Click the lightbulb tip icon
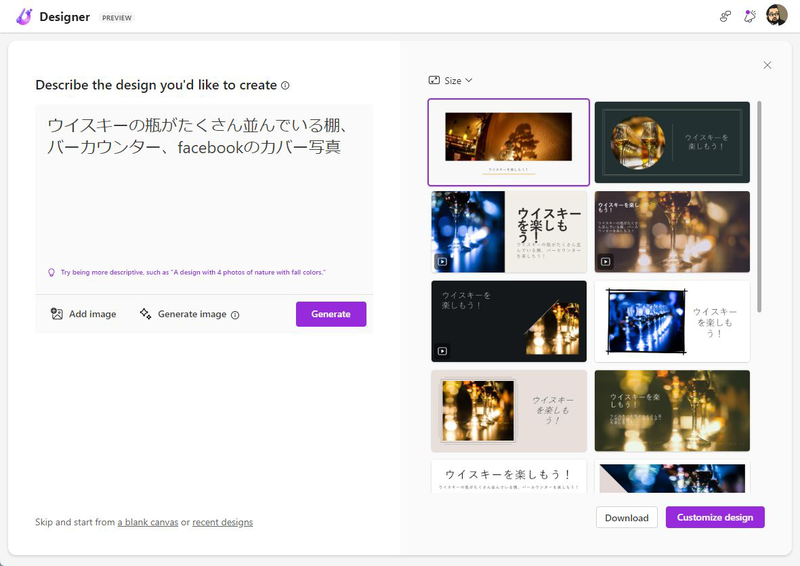Image resolution: width=800 pixels, height=566 pixels. pyautogui.click(x=51, y=273)
